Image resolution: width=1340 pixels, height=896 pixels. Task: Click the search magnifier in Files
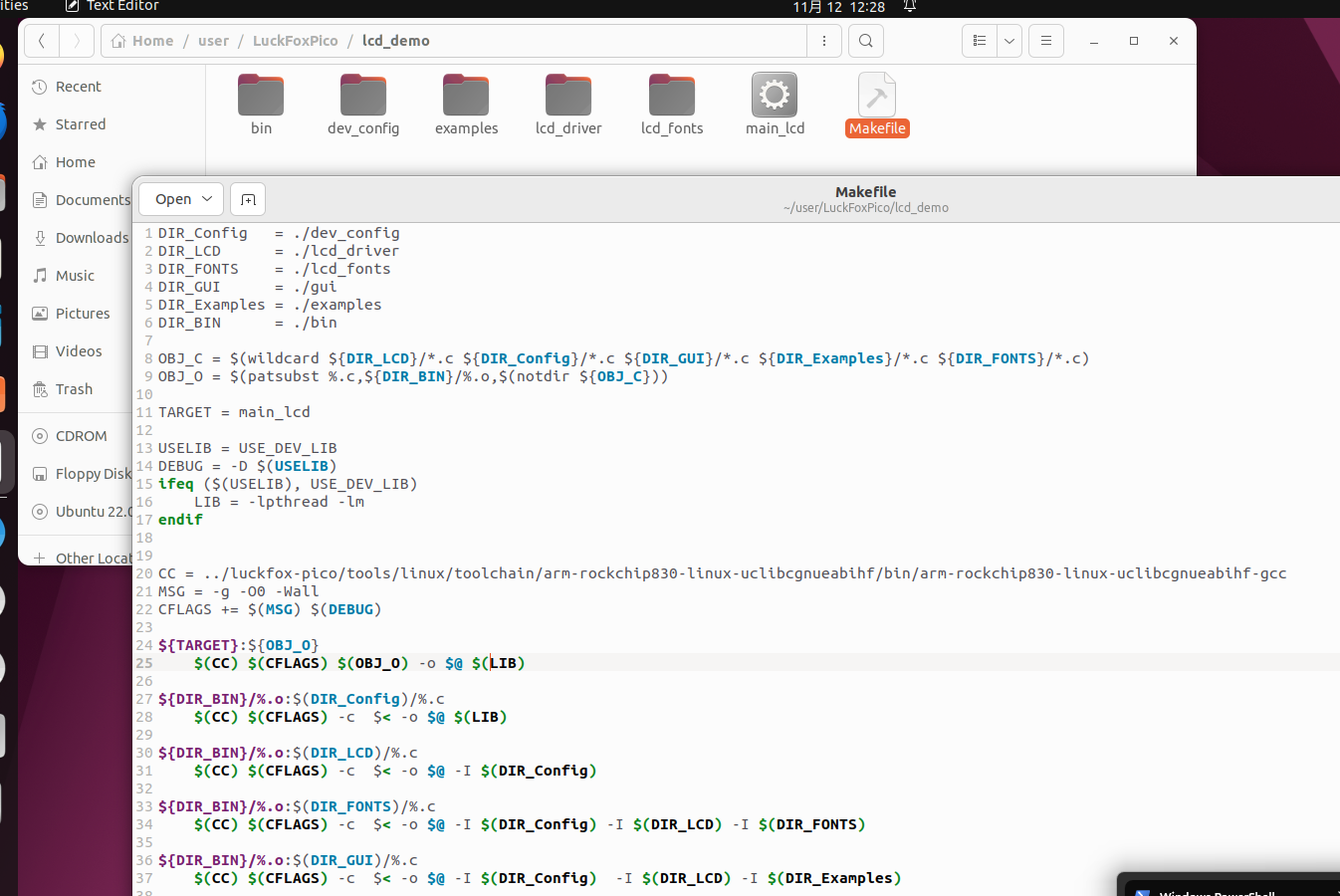866,41
